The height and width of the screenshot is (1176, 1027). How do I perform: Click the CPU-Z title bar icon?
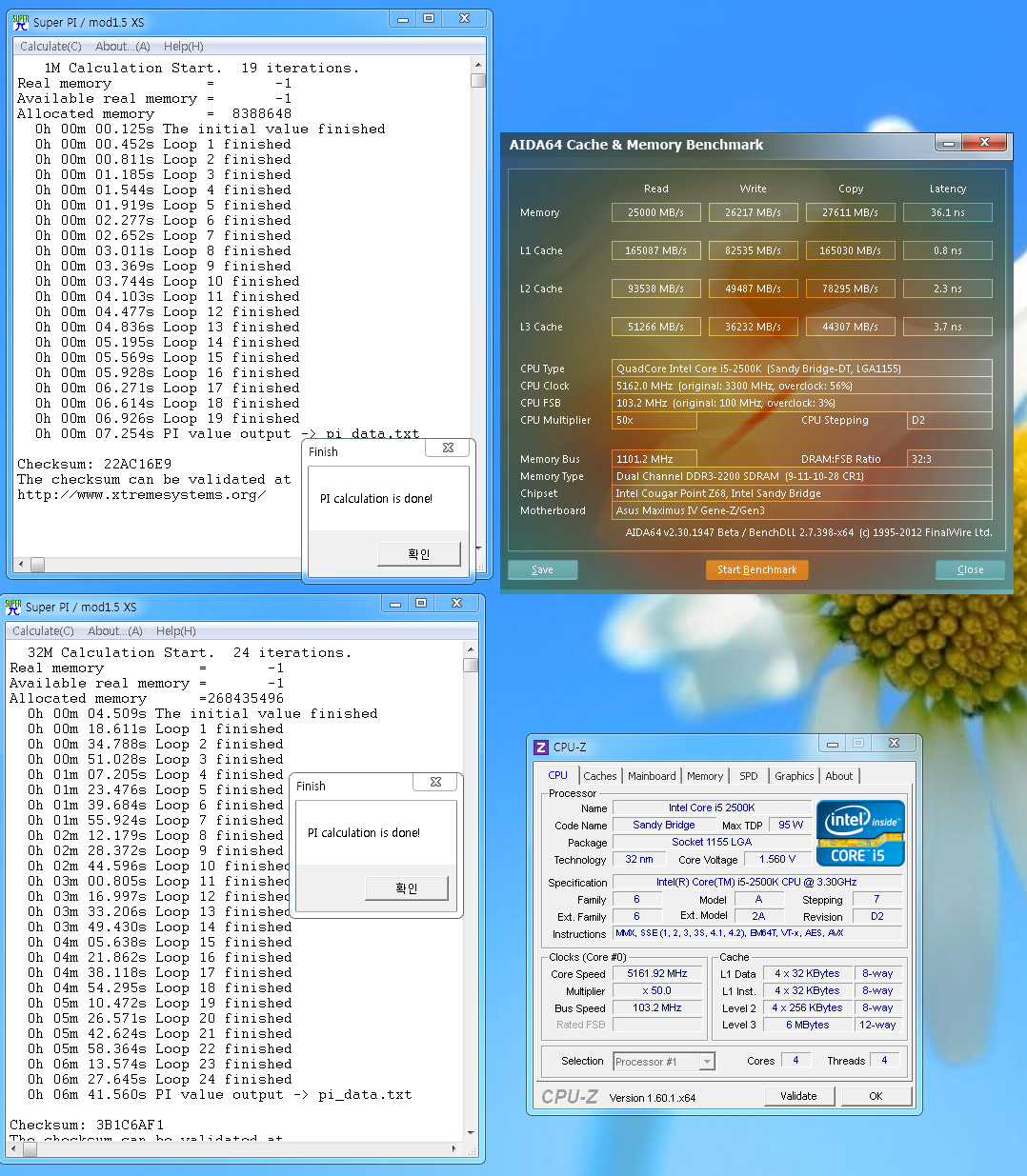pos(541,747)
